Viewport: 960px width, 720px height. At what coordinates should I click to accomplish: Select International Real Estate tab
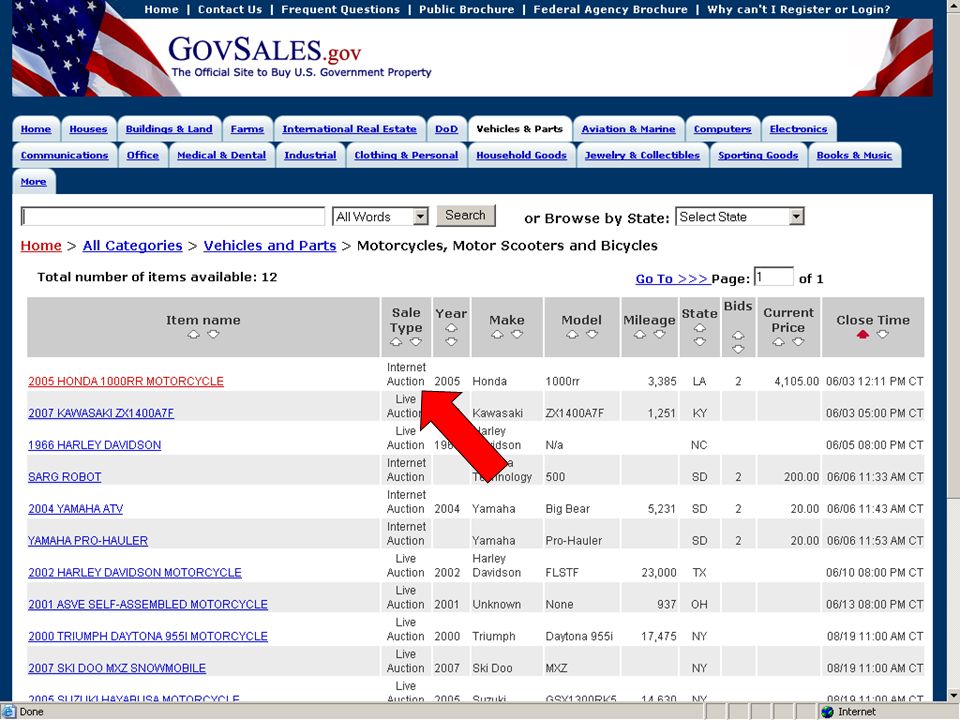(x=350, y=129)
